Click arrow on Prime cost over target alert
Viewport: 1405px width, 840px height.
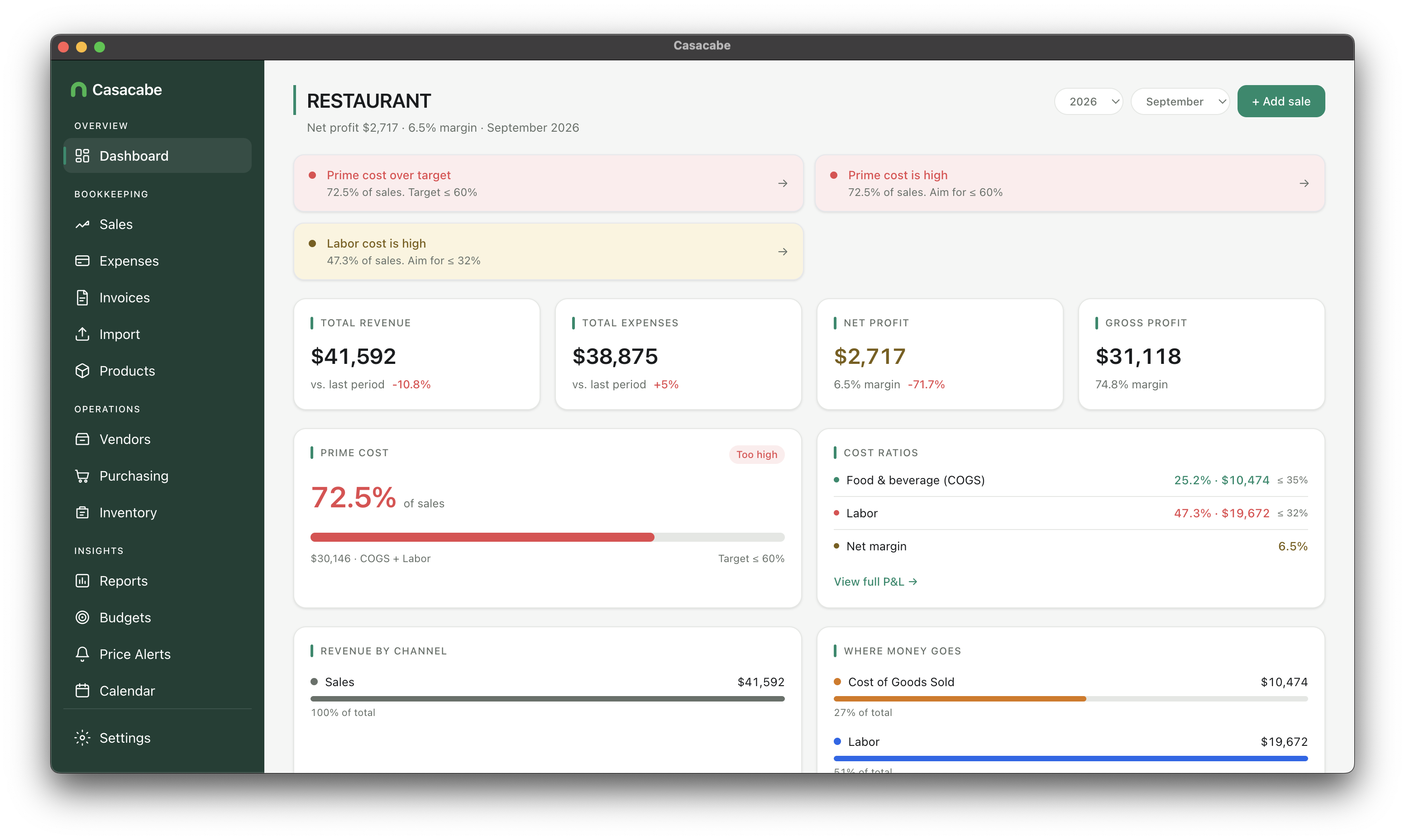(783, 183)
